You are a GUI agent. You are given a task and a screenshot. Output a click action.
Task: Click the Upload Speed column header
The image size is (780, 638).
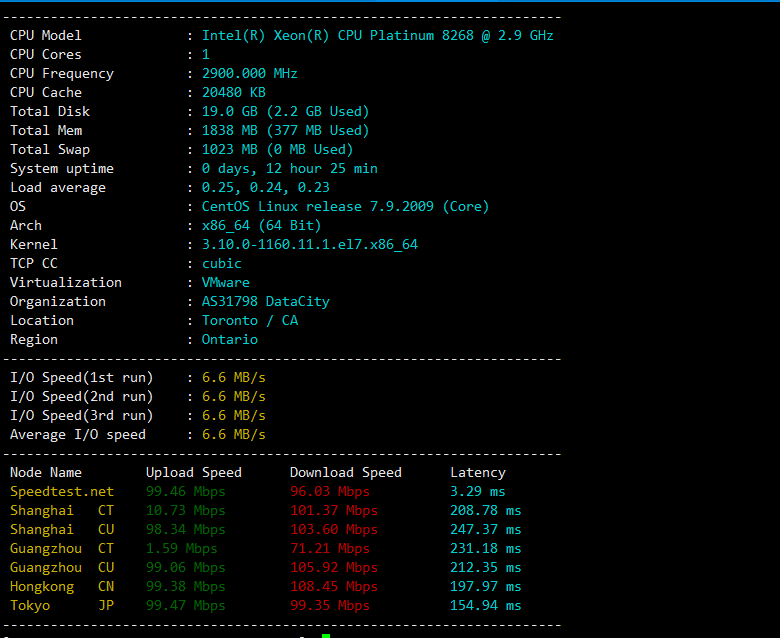click(x=193, y=472)
